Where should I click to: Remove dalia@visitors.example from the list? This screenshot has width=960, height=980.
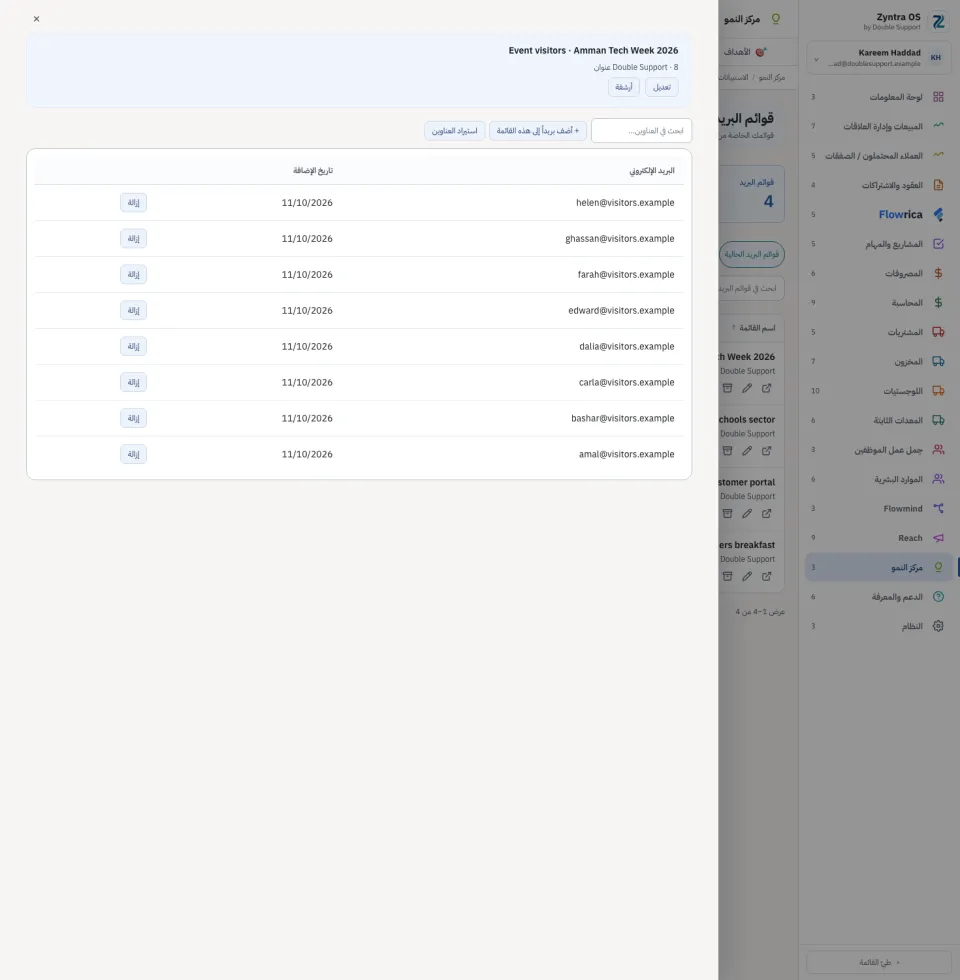(134, 346)
